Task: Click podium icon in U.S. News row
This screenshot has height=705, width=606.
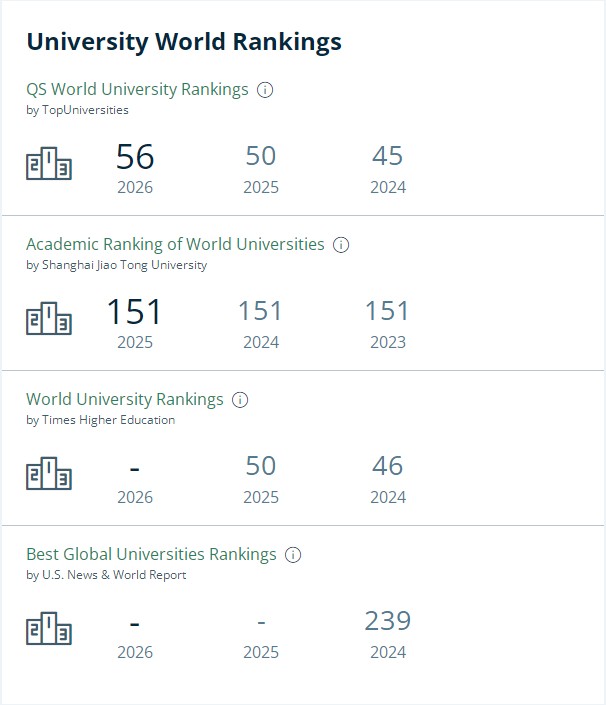Action: pyautogui.click(x=49, y=629)
